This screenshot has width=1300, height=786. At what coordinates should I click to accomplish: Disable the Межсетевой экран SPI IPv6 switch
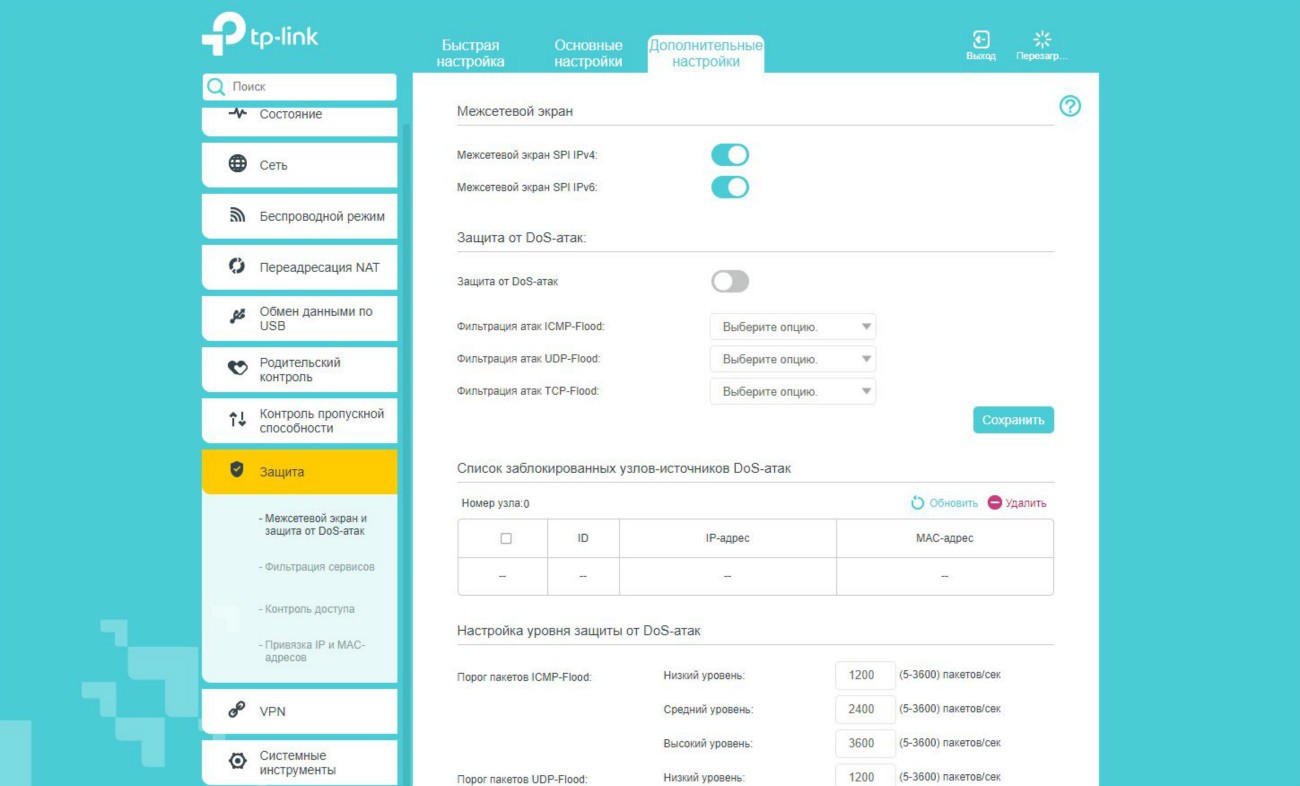tap(729, 187)
